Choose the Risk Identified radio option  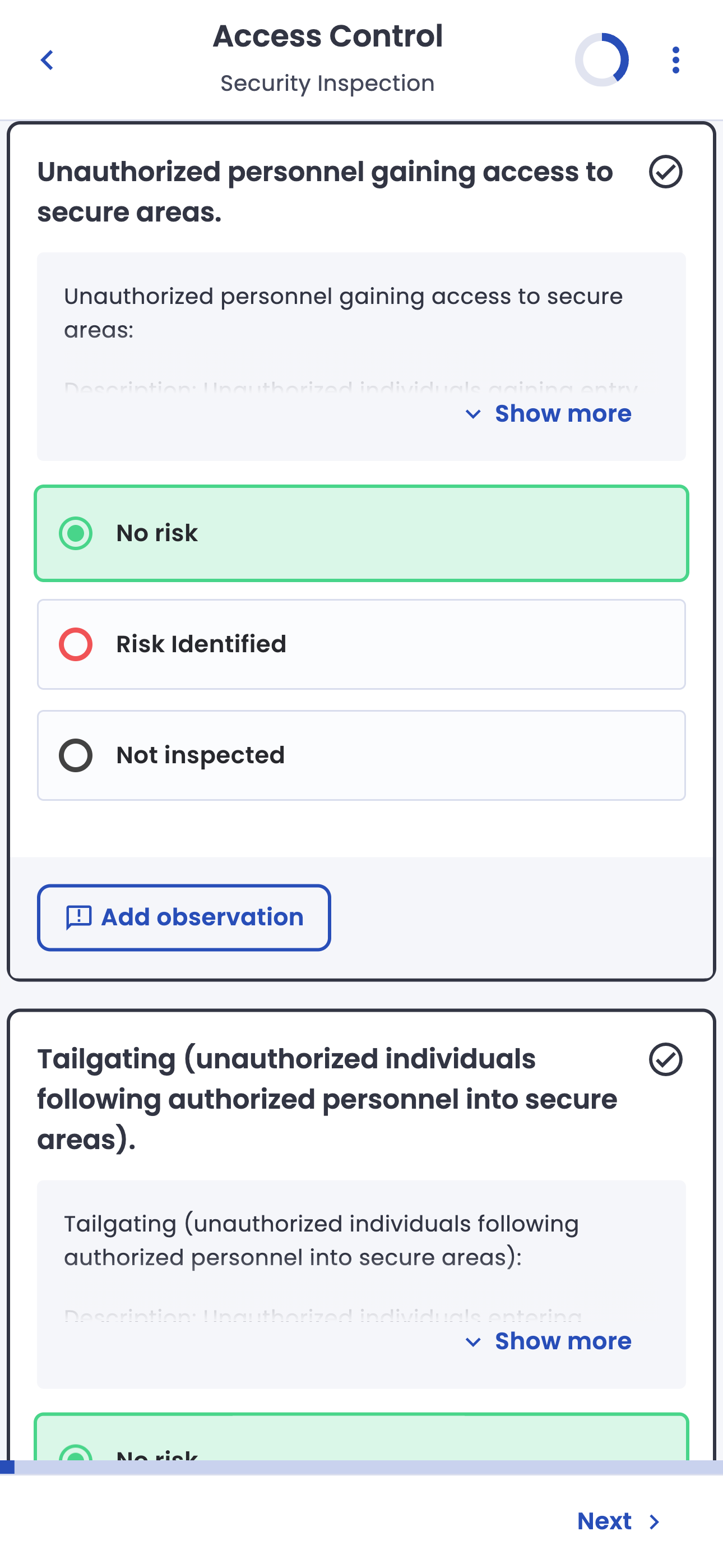tap(361, 644)
